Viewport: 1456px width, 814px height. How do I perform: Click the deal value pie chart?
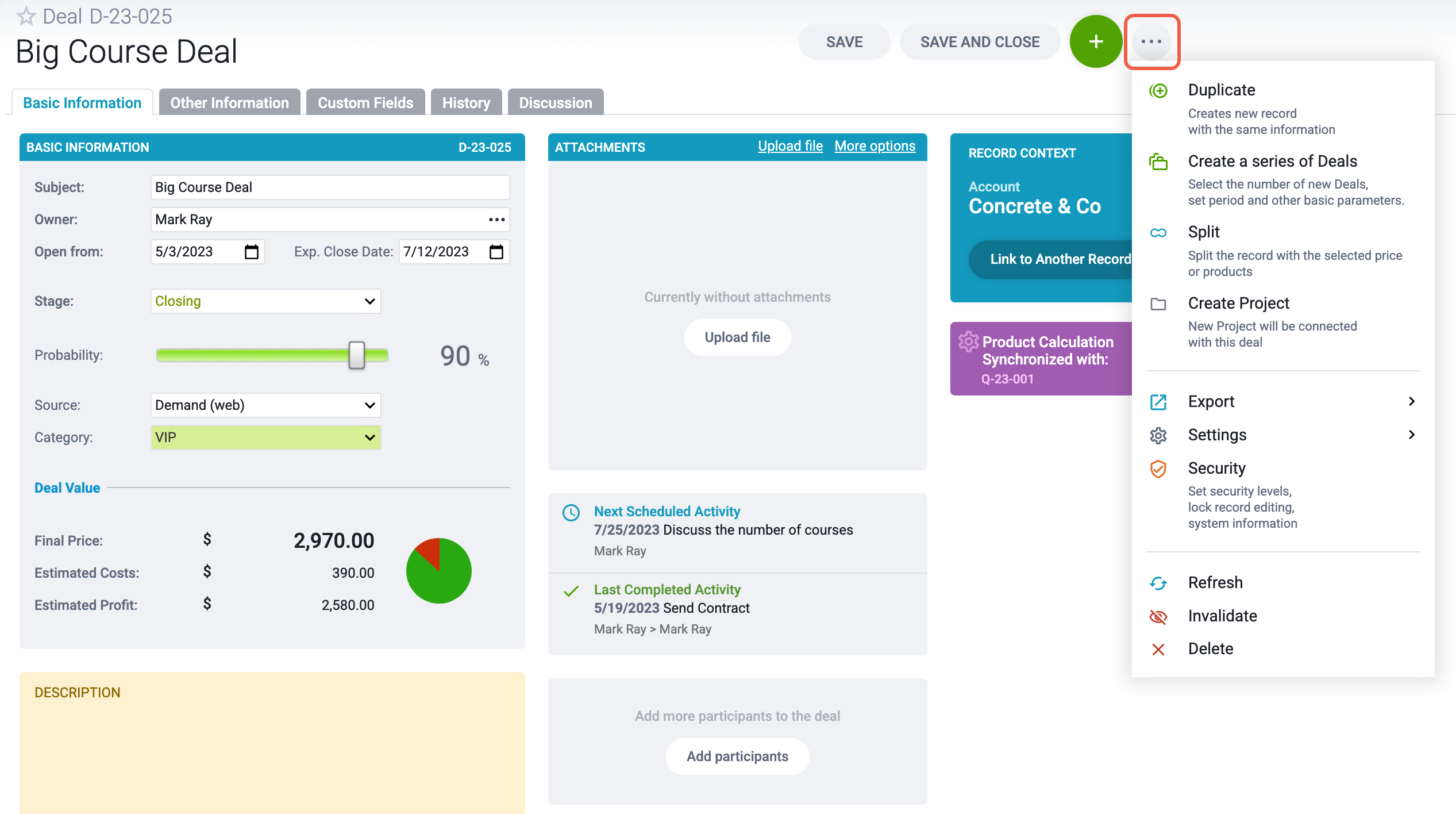[439, 571]
